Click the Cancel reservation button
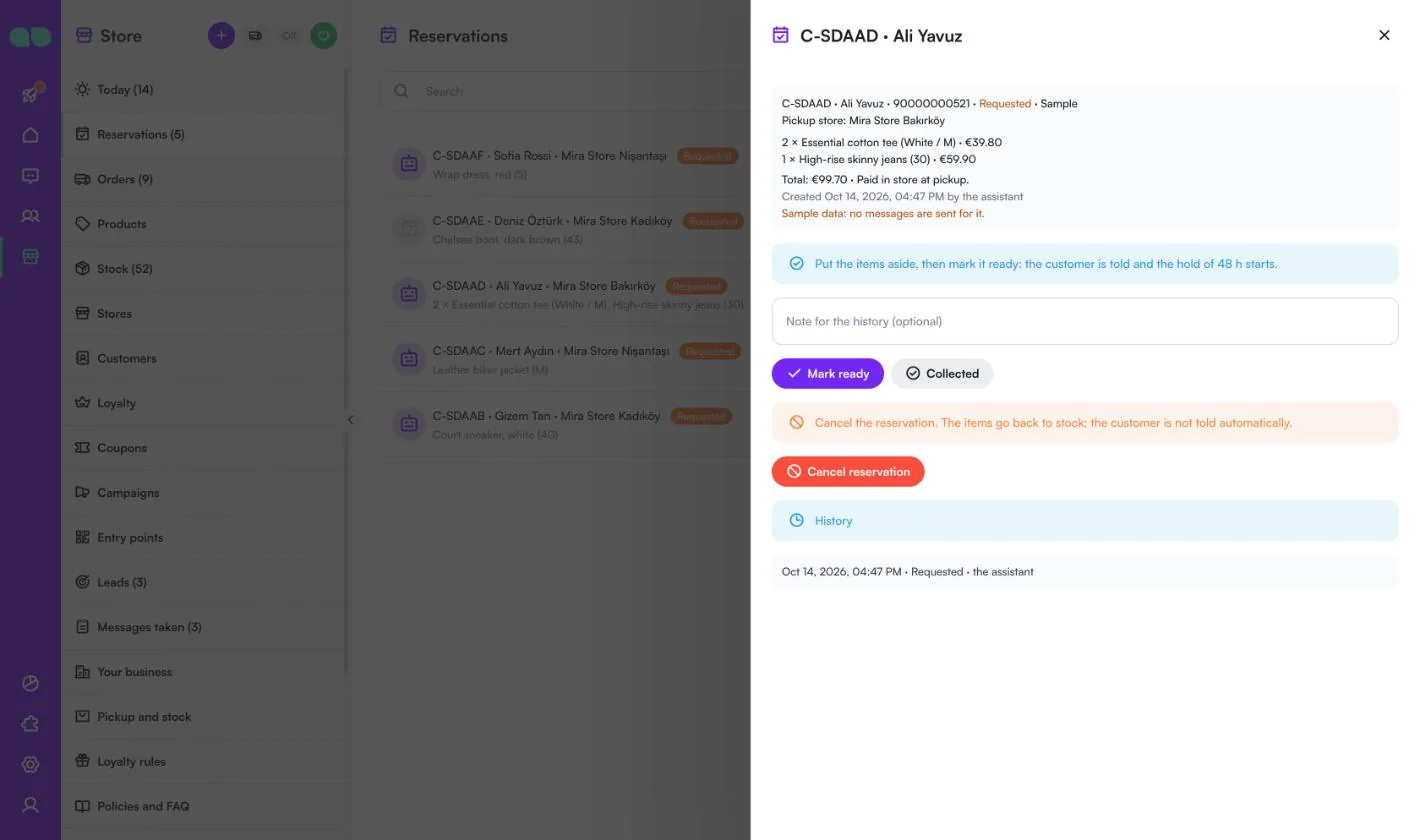The image size is (1420, 840). click(848, 472)
